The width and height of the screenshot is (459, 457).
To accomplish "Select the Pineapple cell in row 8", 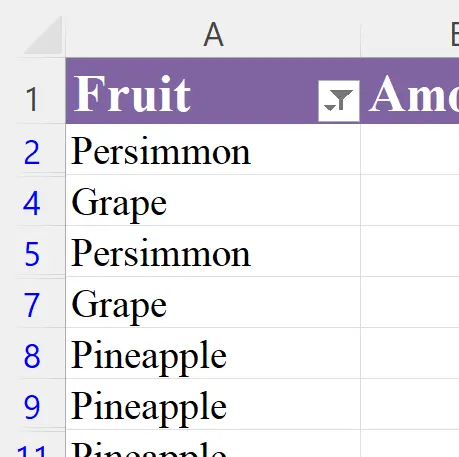I will (x=213, y=353).
